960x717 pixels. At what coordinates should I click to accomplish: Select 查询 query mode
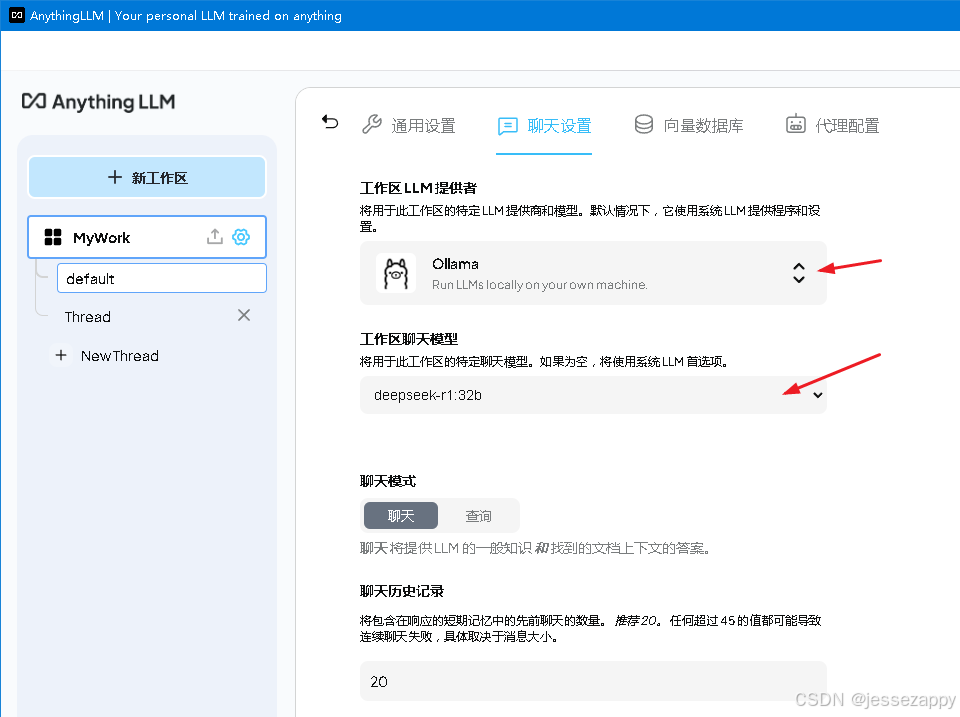pos(478,516)
